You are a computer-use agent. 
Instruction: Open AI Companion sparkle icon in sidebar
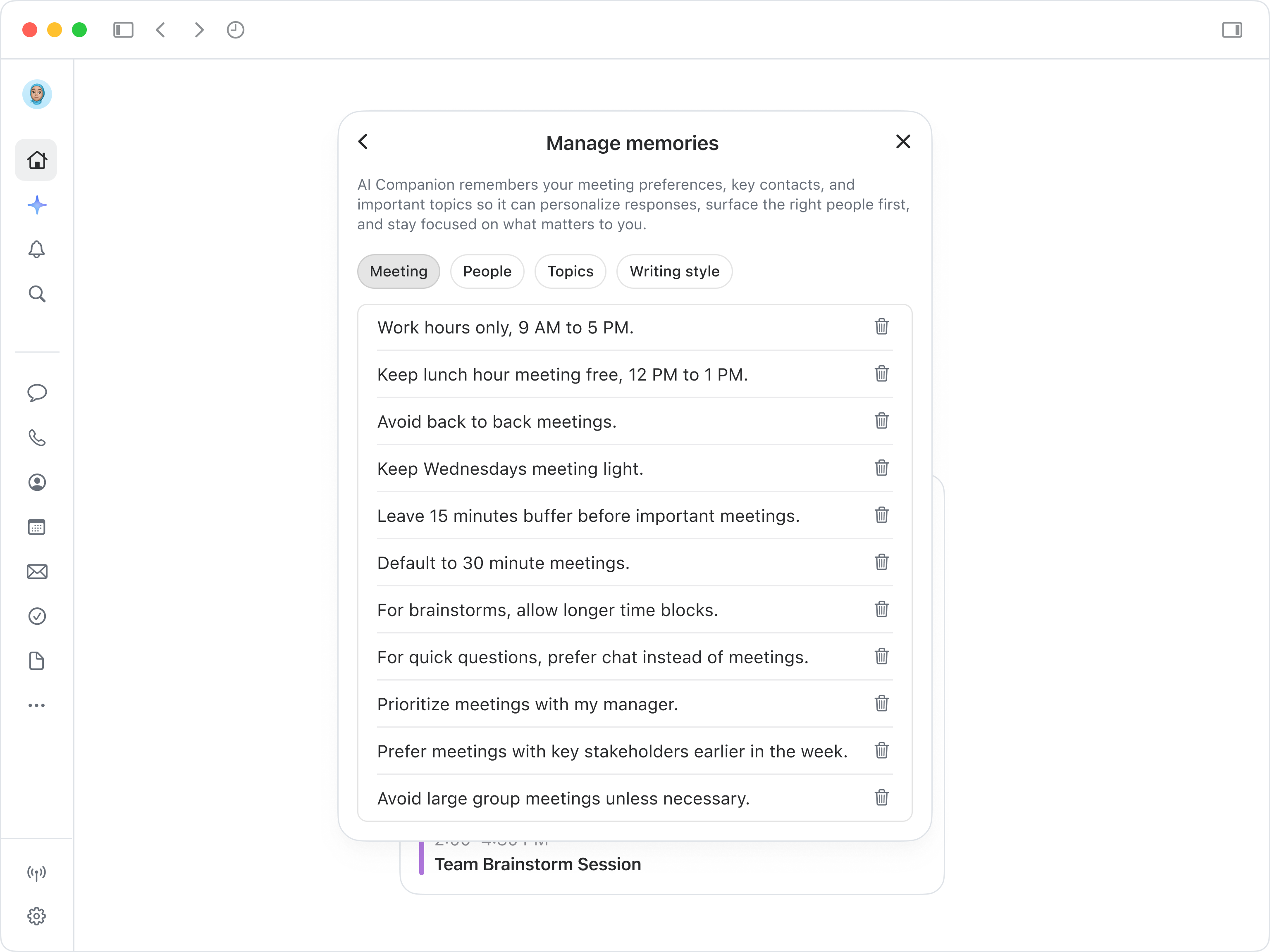pyautogui.click(x=37, y=205)
